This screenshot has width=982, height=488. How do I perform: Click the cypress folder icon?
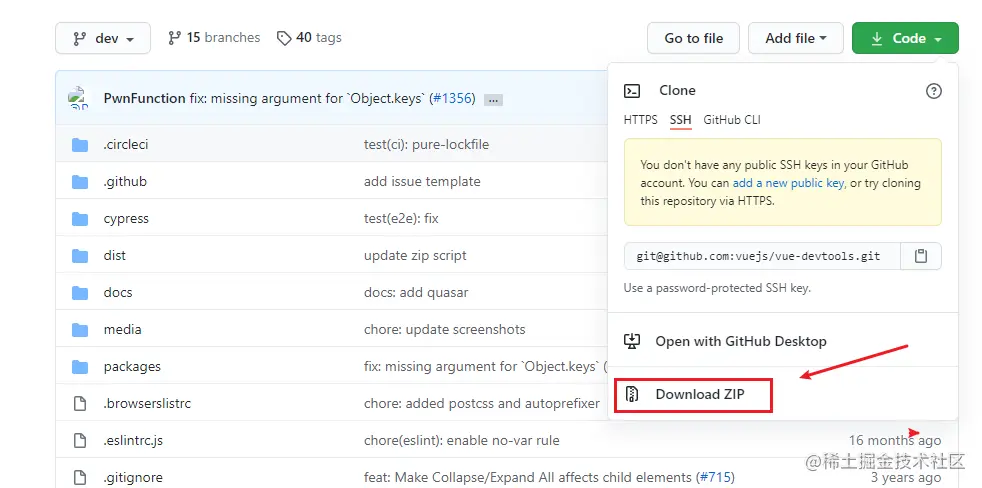click(x=80, y=219)
